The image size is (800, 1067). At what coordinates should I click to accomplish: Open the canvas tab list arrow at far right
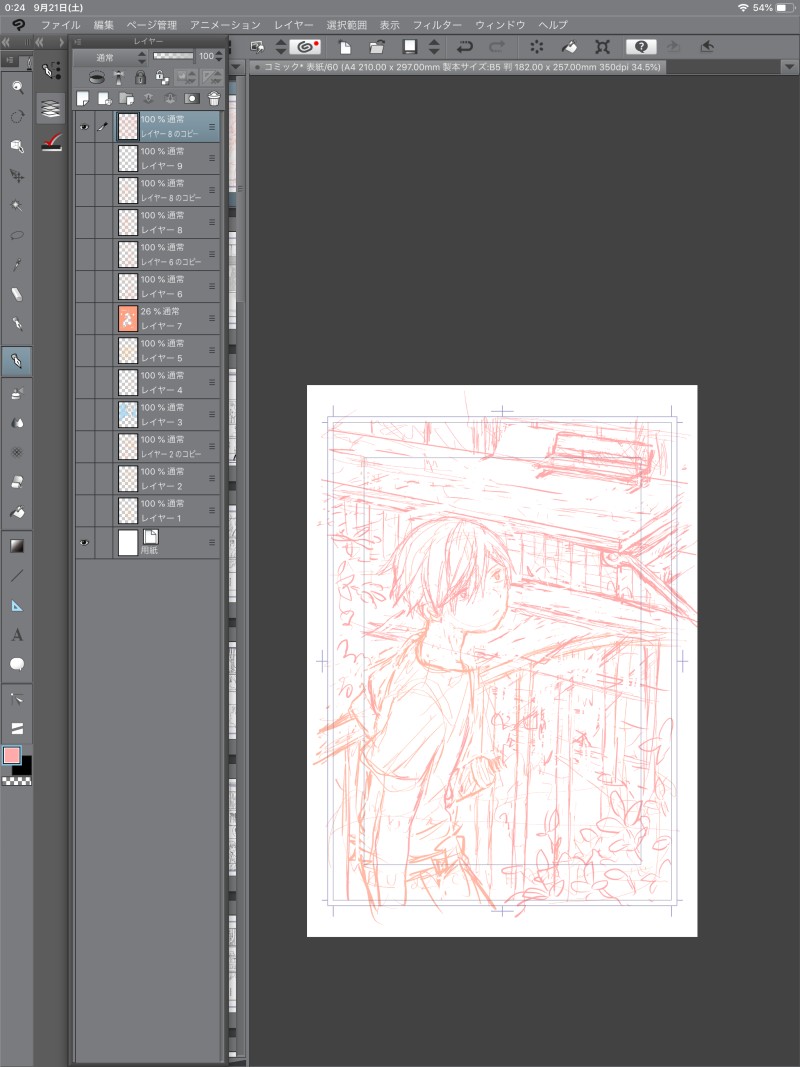coord(789,67)
